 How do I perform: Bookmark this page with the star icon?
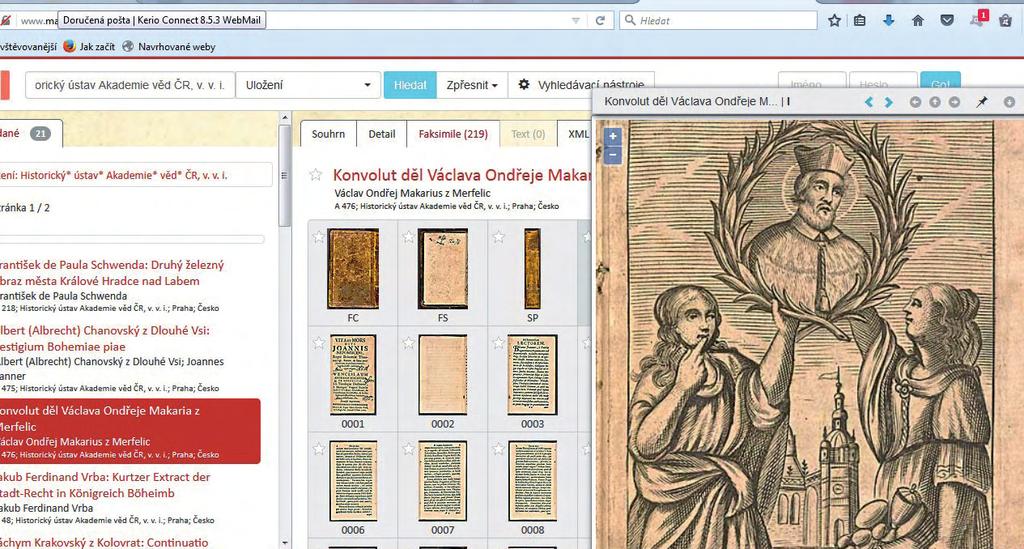834,20
